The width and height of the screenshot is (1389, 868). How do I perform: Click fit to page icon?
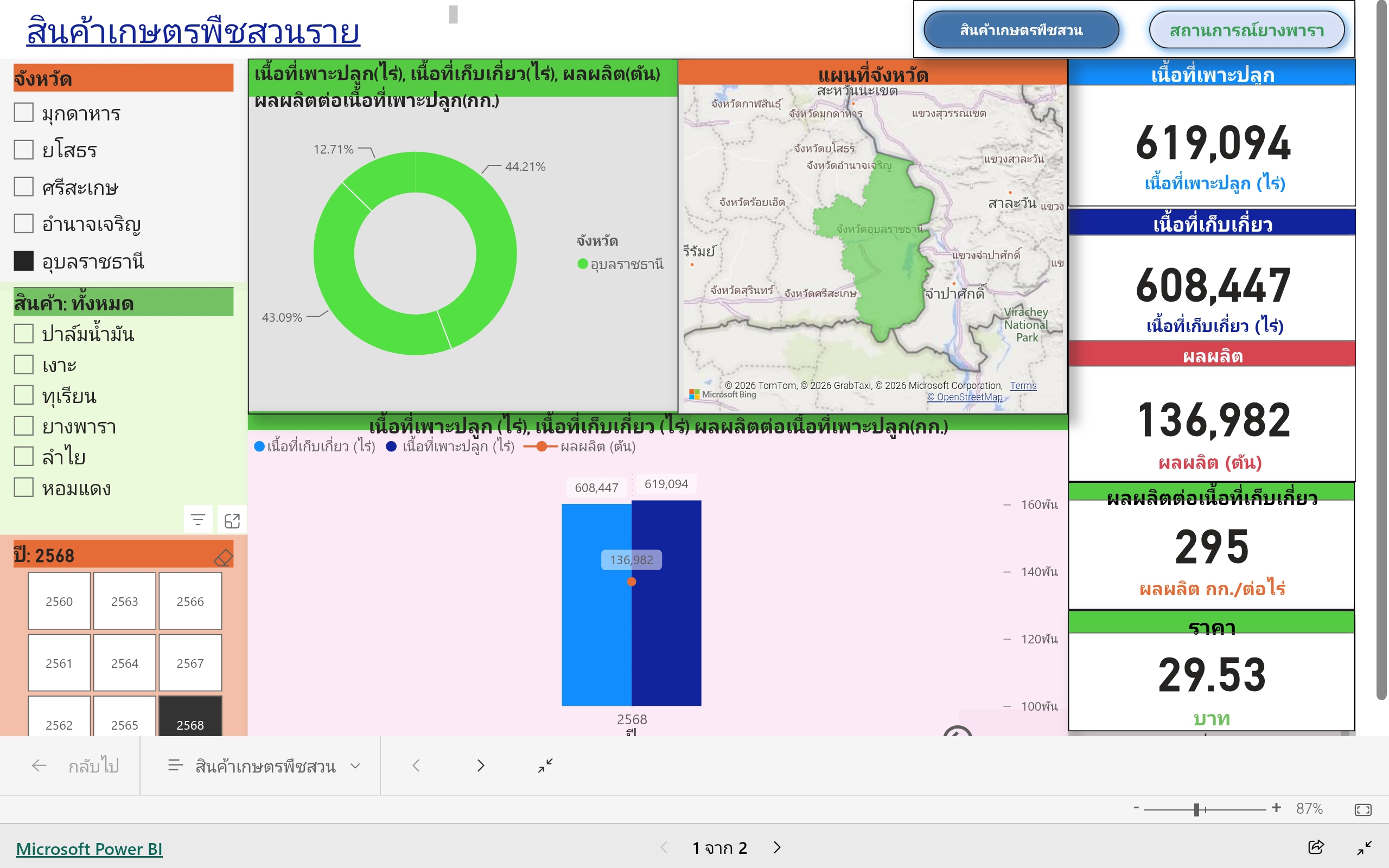(x=1362, y=809)
